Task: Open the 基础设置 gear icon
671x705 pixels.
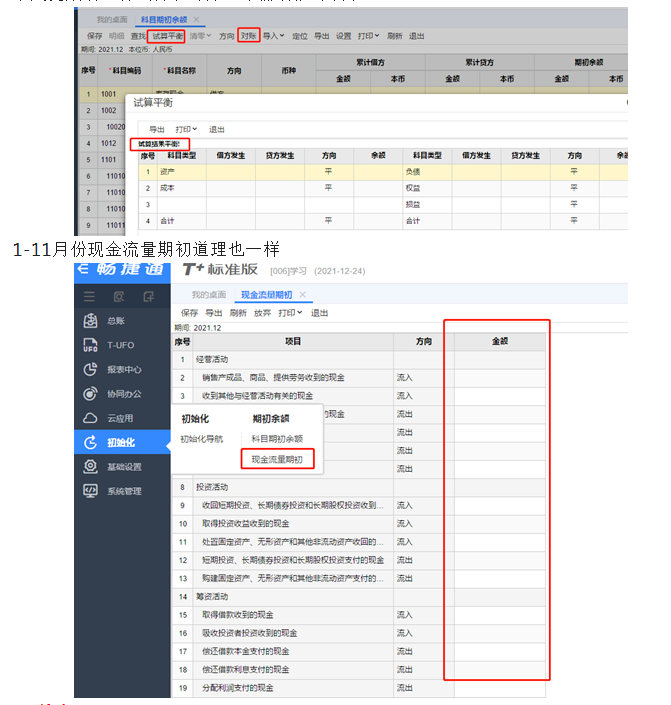Action: 90,467
